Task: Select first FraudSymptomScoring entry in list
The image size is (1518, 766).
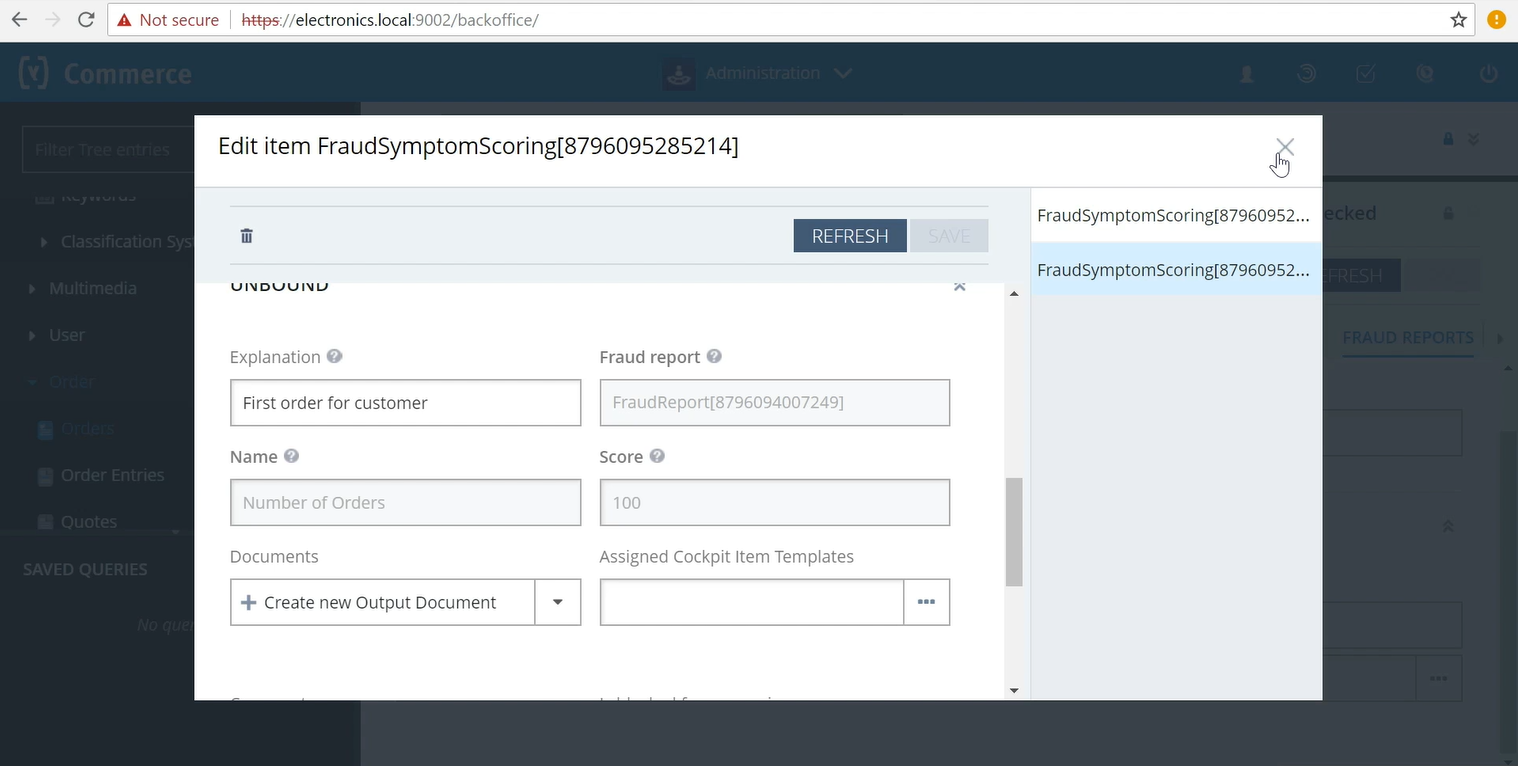Action: tap(1176, 215)
